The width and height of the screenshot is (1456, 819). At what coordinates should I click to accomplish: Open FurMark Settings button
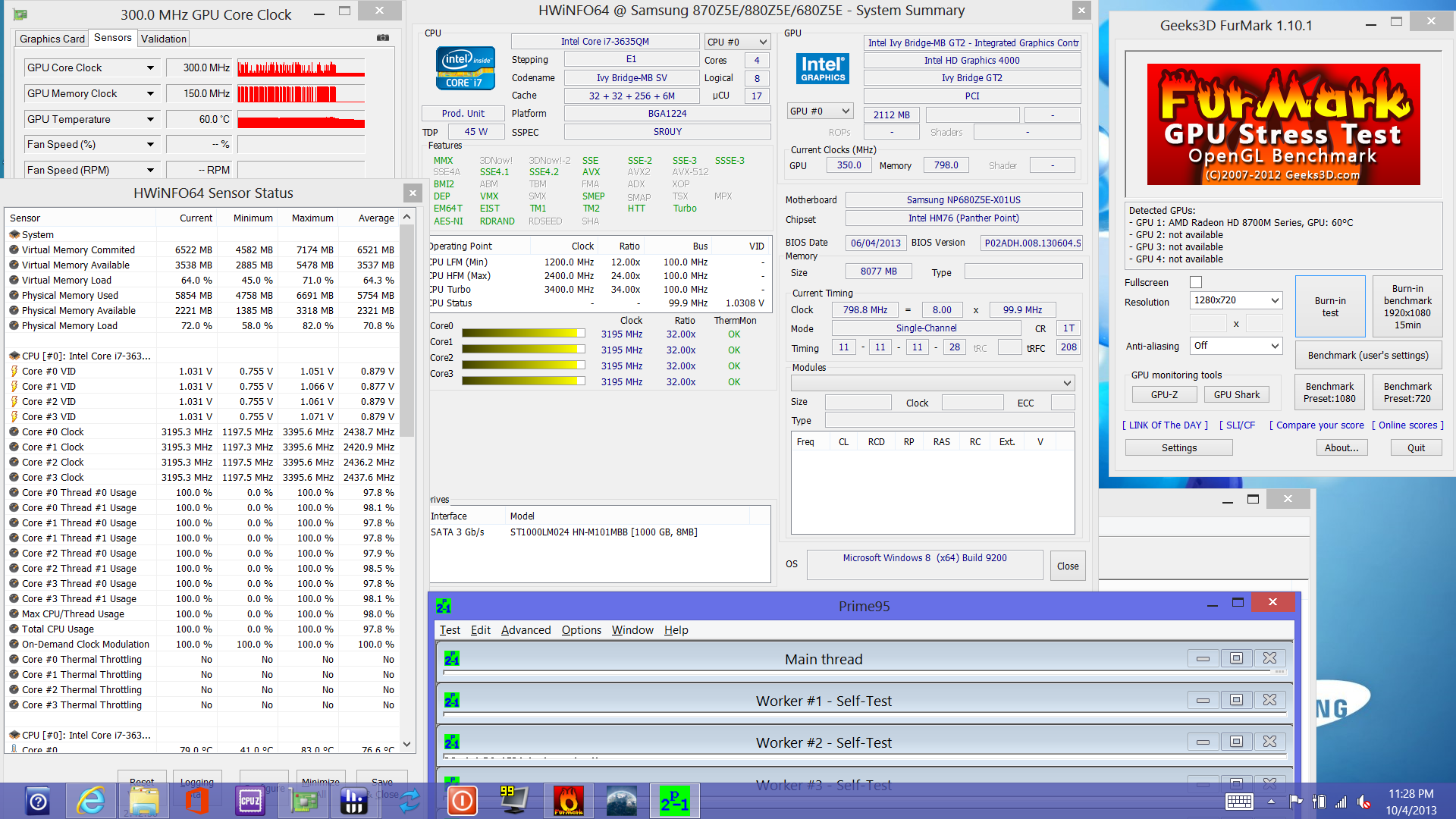(1179, 448)
